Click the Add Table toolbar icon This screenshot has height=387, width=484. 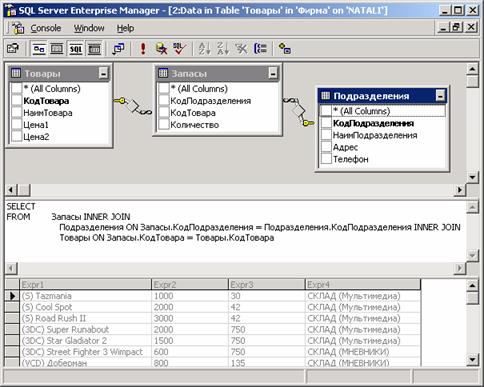coord(285,49)
